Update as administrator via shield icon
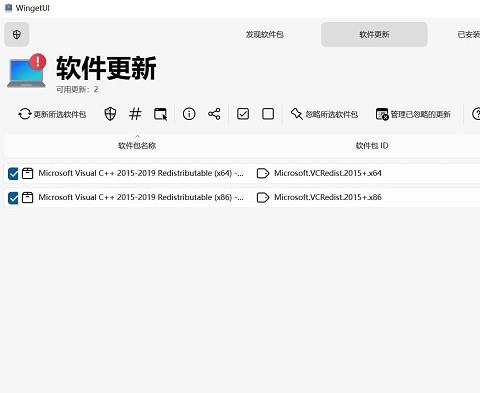Image resolution: width=480 pixels, height=393 pixels. click(x=110, y=114)
